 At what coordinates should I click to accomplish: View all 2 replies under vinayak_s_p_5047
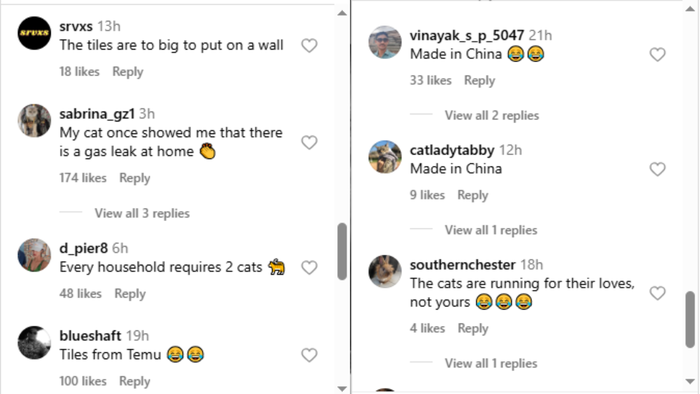coord(492,116)
